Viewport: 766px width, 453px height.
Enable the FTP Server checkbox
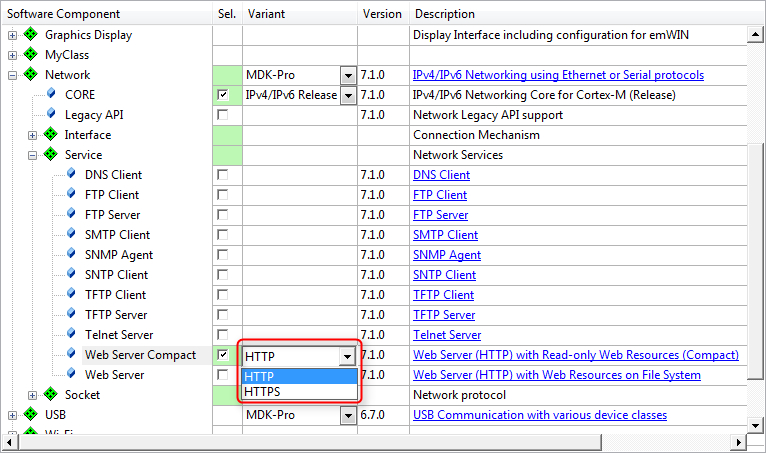(x=222, y=215)
